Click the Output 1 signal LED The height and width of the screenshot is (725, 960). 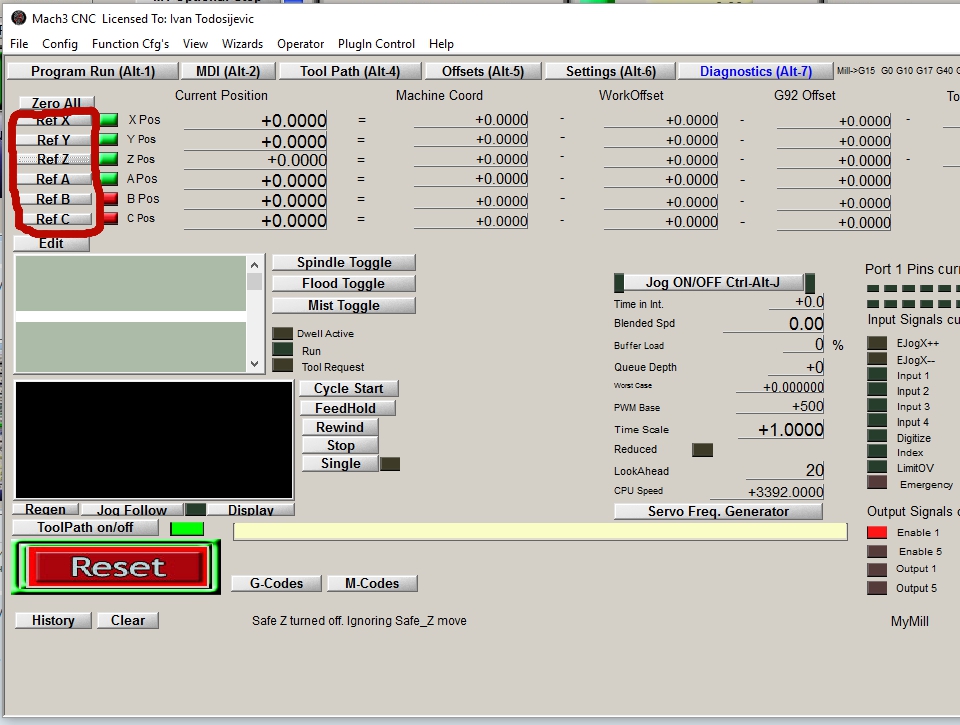tap(877, 569)
